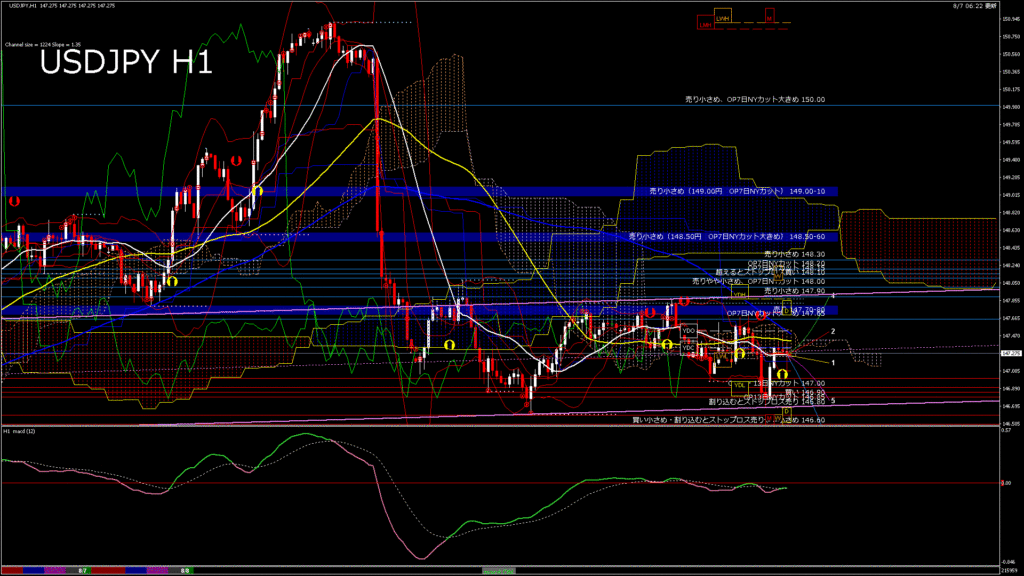Click the 13日NYカット 147.00 level label
The width and height of the screenshot is (1024, 576).
tap(790, 383)
